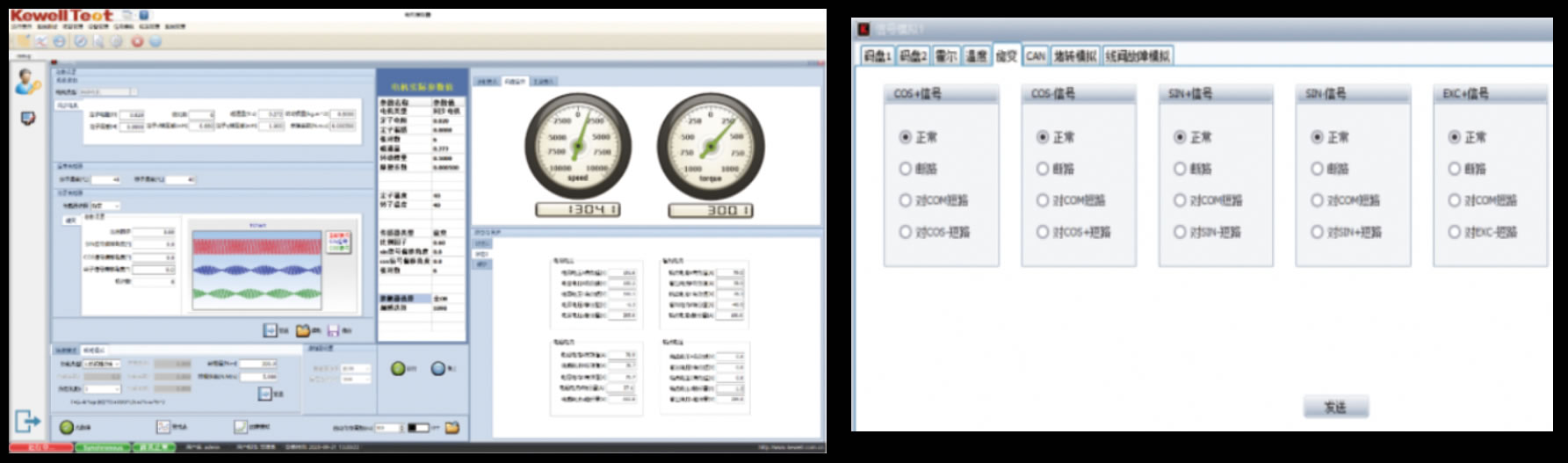The height and width of the screenshot is (463, 1568).
Task: Select 对EXC-短路 under EXC+信号 group
Action: [x=1454, y=232]
